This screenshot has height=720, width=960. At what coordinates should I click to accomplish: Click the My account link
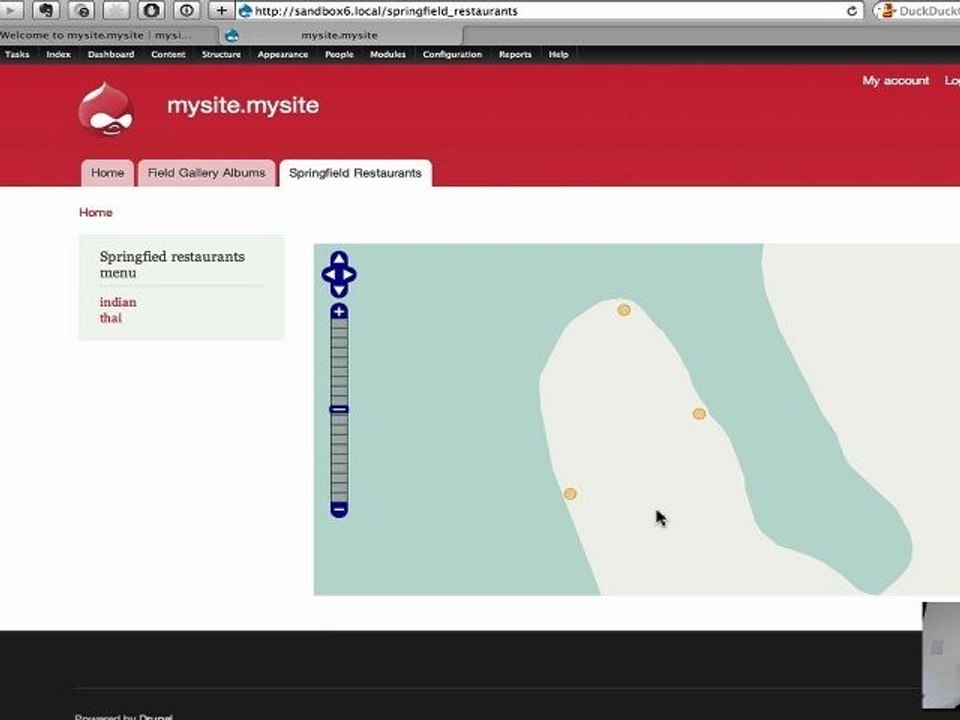pos(896,81)
